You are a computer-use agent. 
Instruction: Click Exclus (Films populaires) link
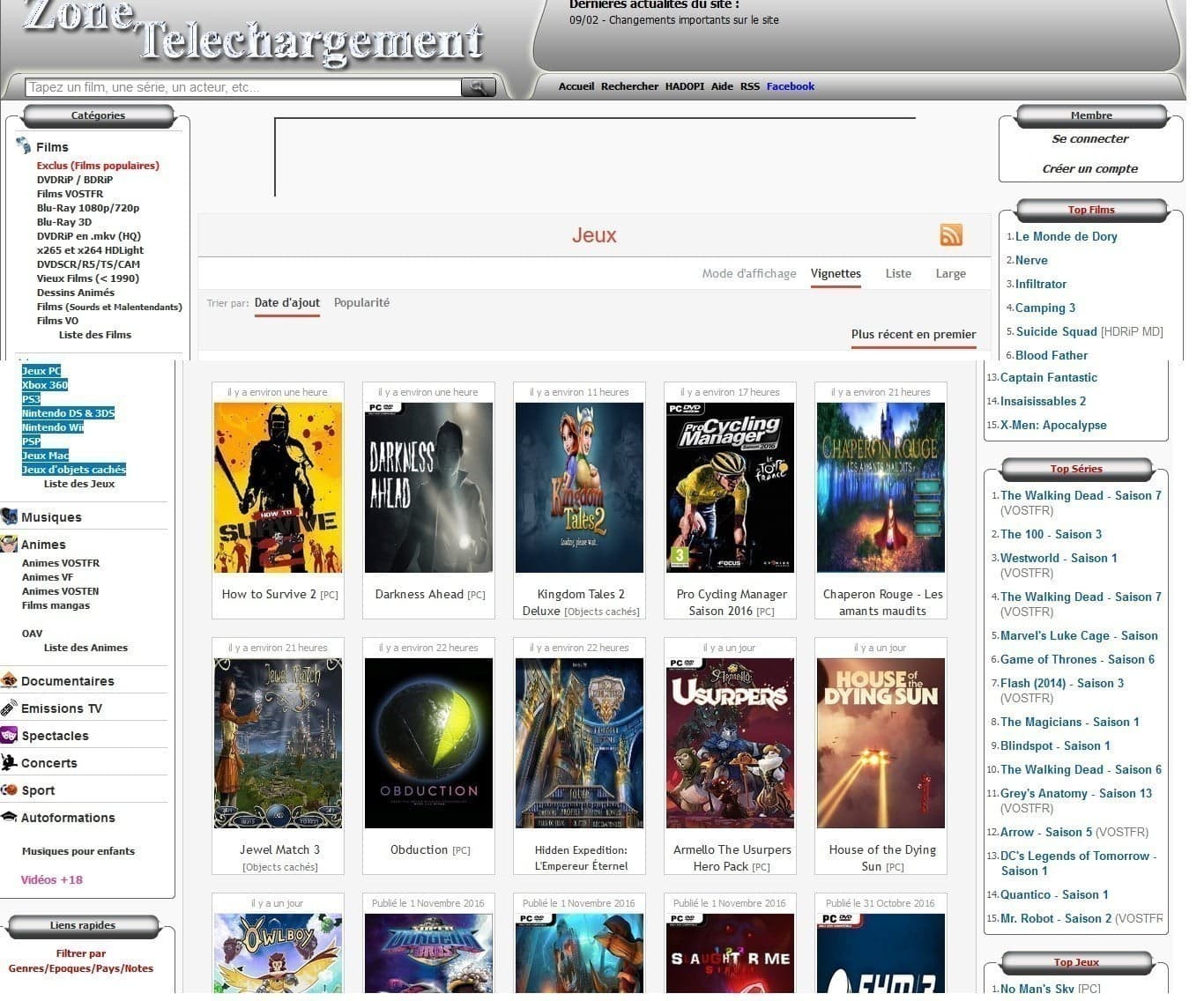pos(98,165)
